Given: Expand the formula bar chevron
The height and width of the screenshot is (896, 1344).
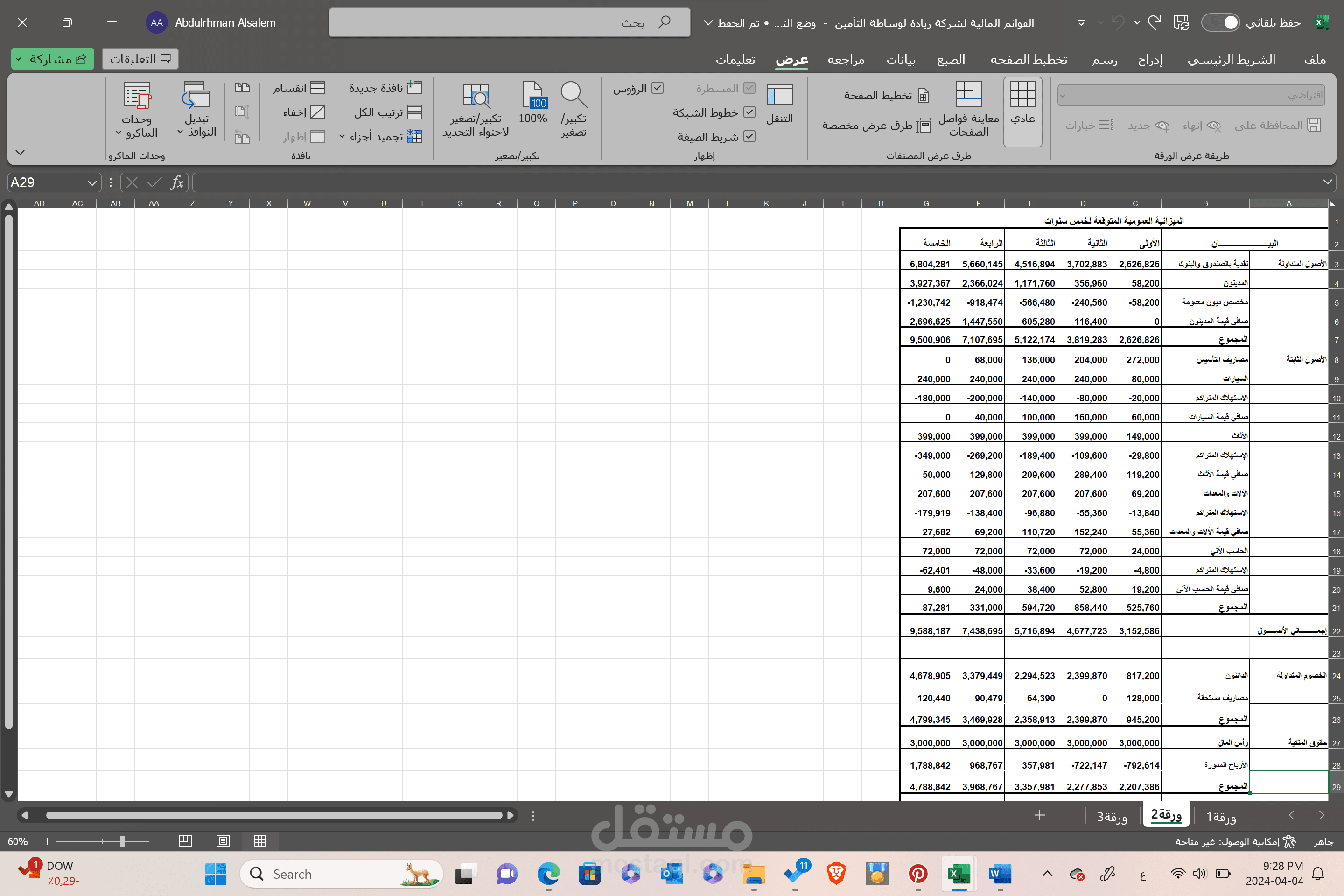Looking at the screenshot, I should pyautogui.click(x=1327, y=182).
